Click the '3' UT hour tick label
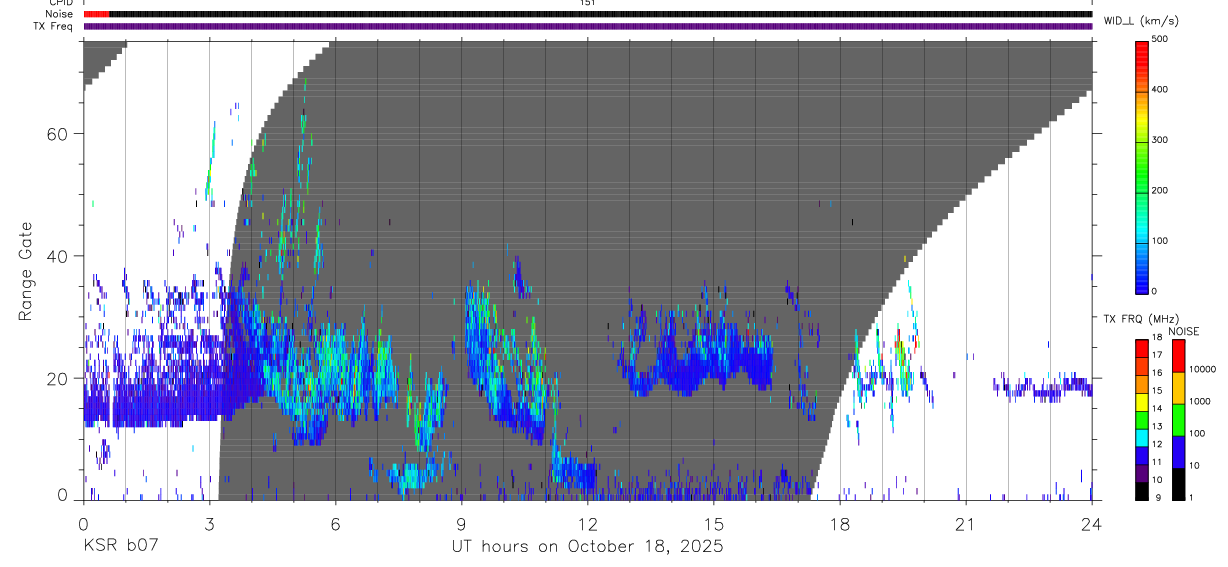This screenshot has height=567, width=1228. coord(209,523)
